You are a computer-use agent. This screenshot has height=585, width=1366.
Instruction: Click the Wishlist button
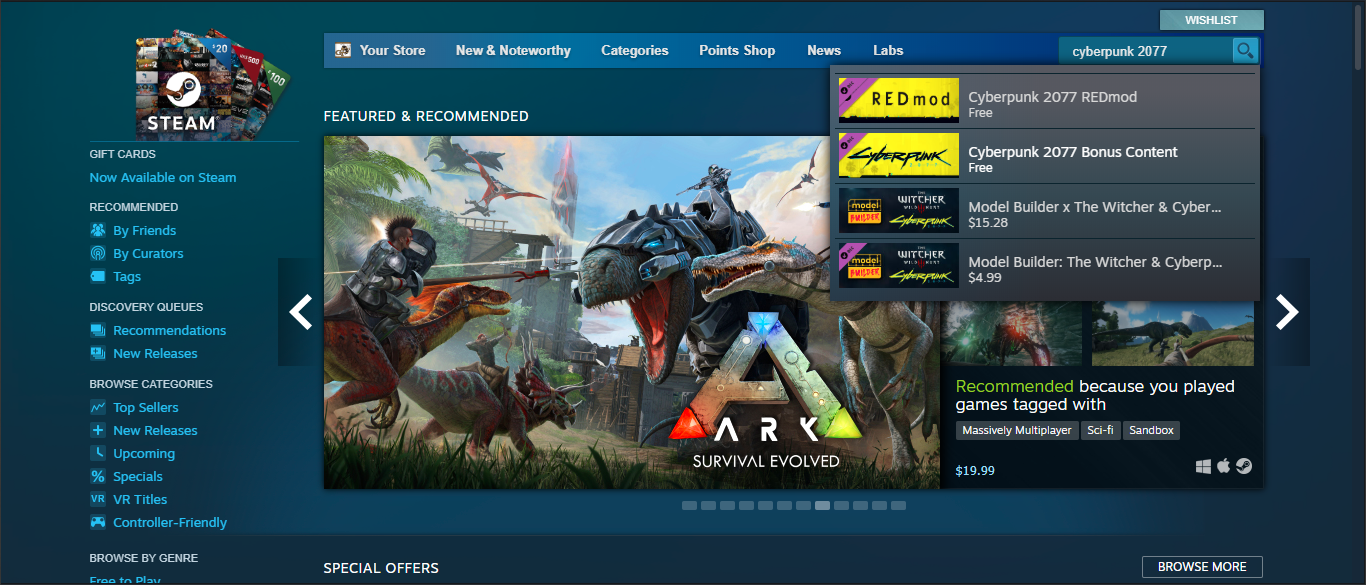tap(1212, 20)
